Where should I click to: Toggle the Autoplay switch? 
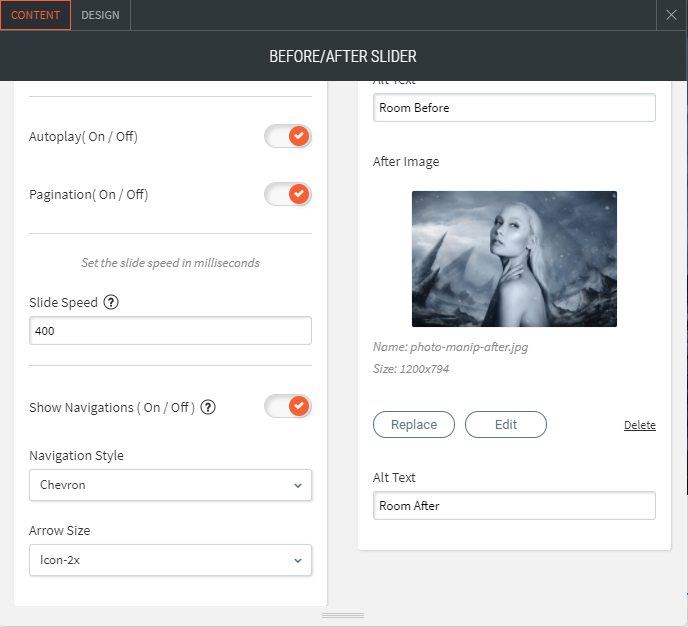click(x=288, y=136)
